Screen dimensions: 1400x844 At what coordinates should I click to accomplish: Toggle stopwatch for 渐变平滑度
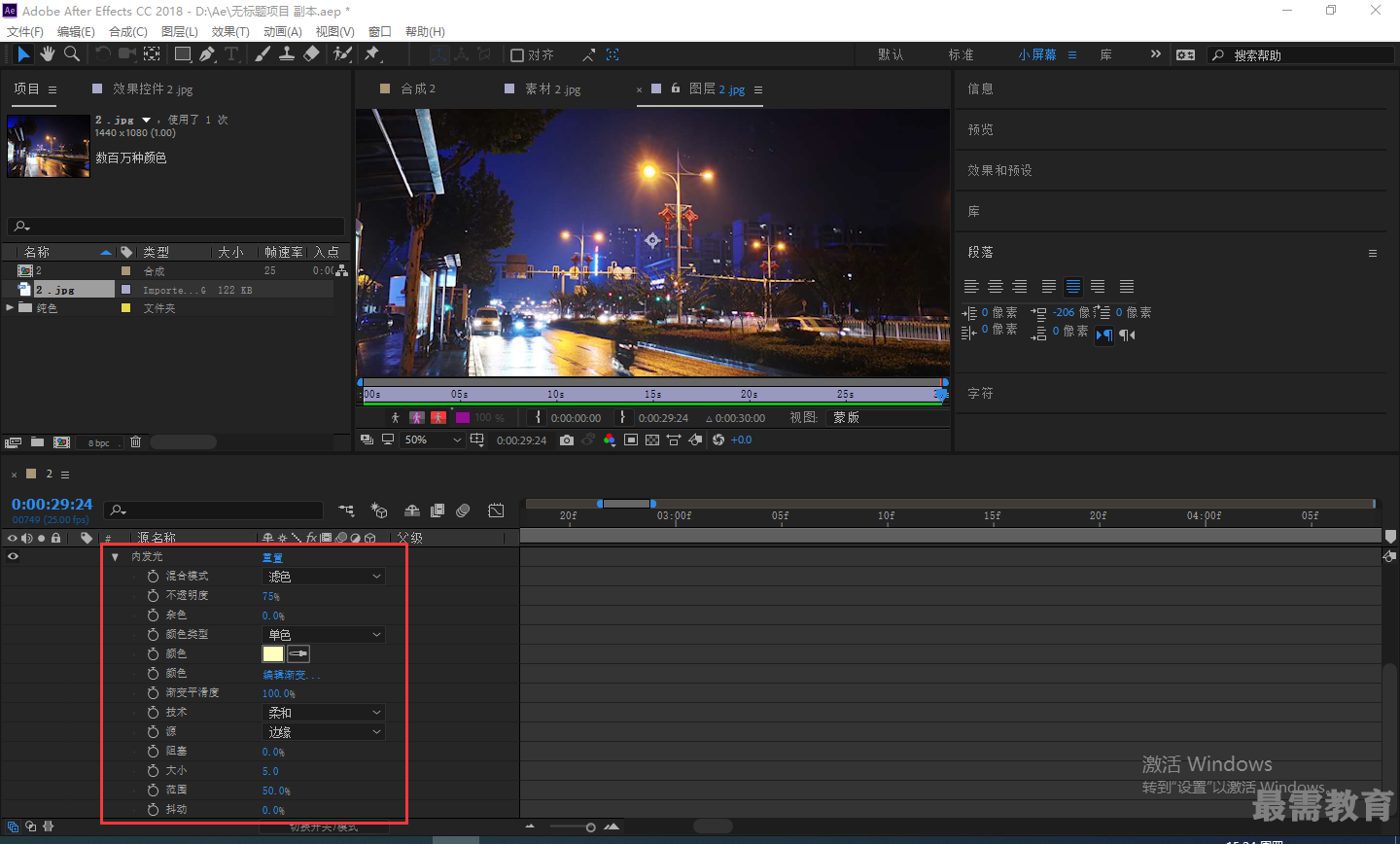[153, 692]
